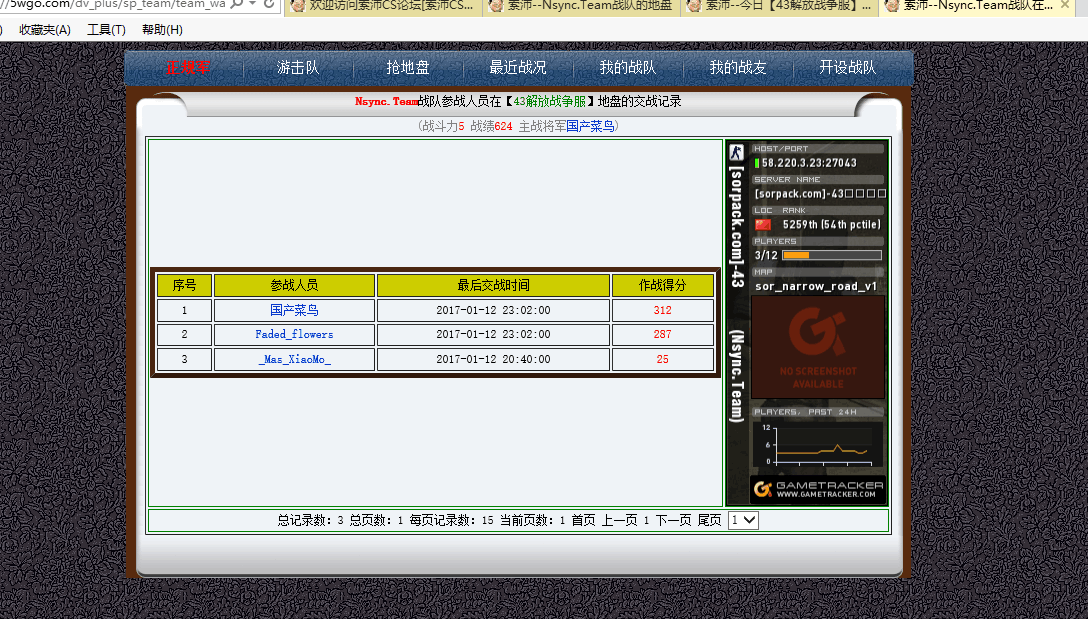
Task: Expand the address bar dropdown arrow
Action: 253,5
